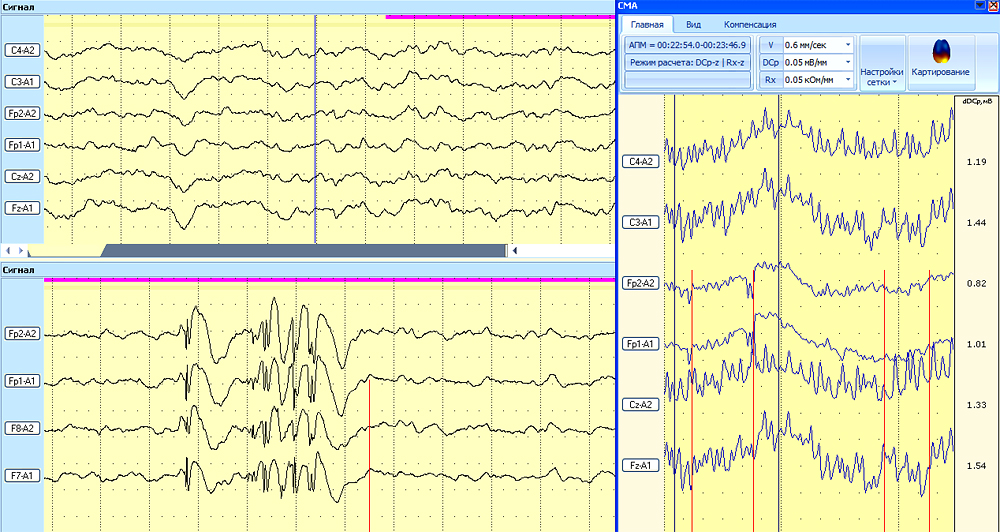Click the Режим расчета DCp-z Rx-z button
Screen dimensions: 1000x532
[x=688, y=62]
